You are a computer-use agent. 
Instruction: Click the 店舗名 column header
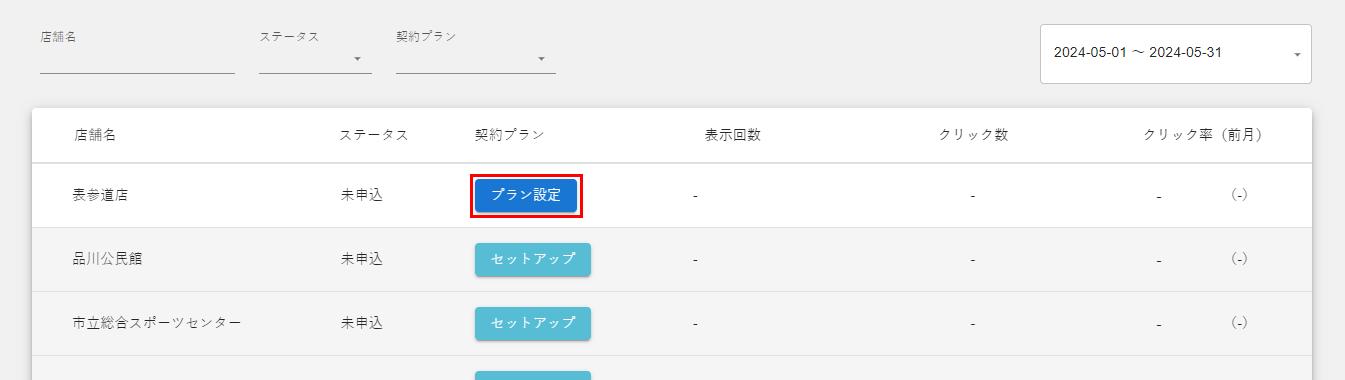pos(95,135)
